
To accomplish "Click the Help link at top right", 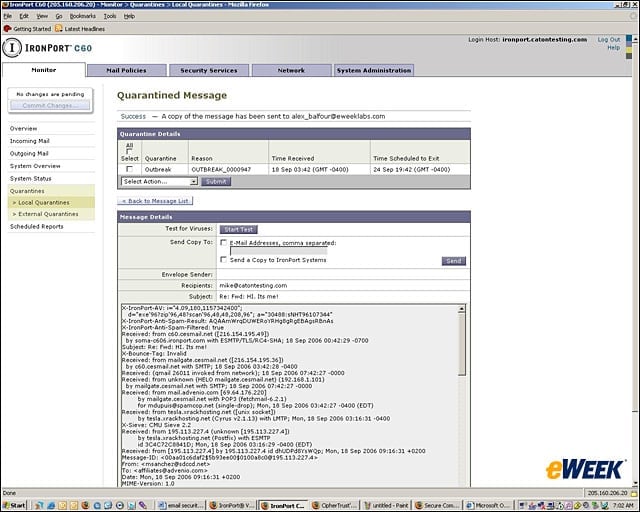I will point(613,48).
